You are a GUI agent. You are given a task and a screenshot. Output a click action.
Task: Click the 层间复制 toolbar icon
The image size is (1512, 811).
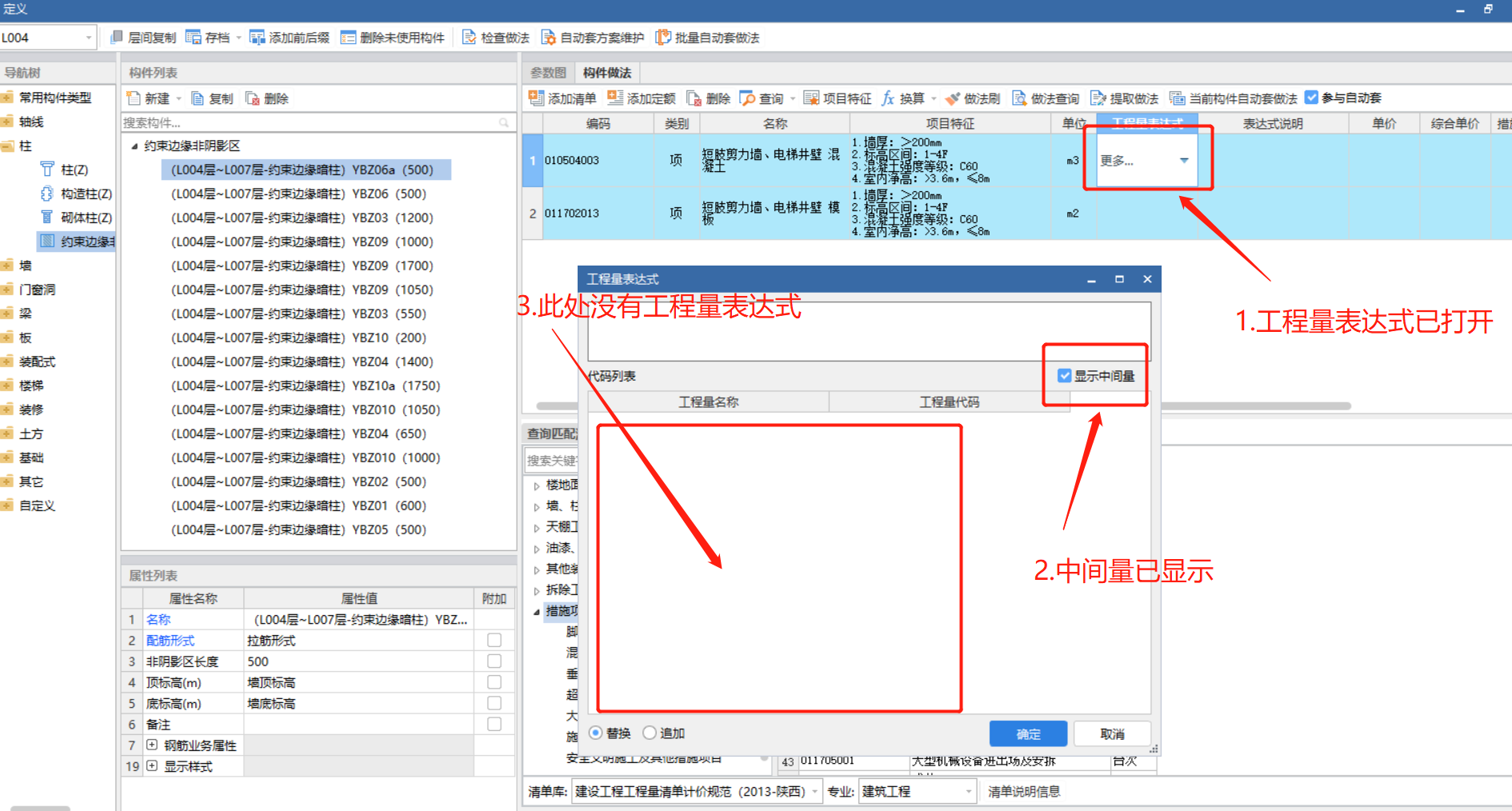click(116, 38)
